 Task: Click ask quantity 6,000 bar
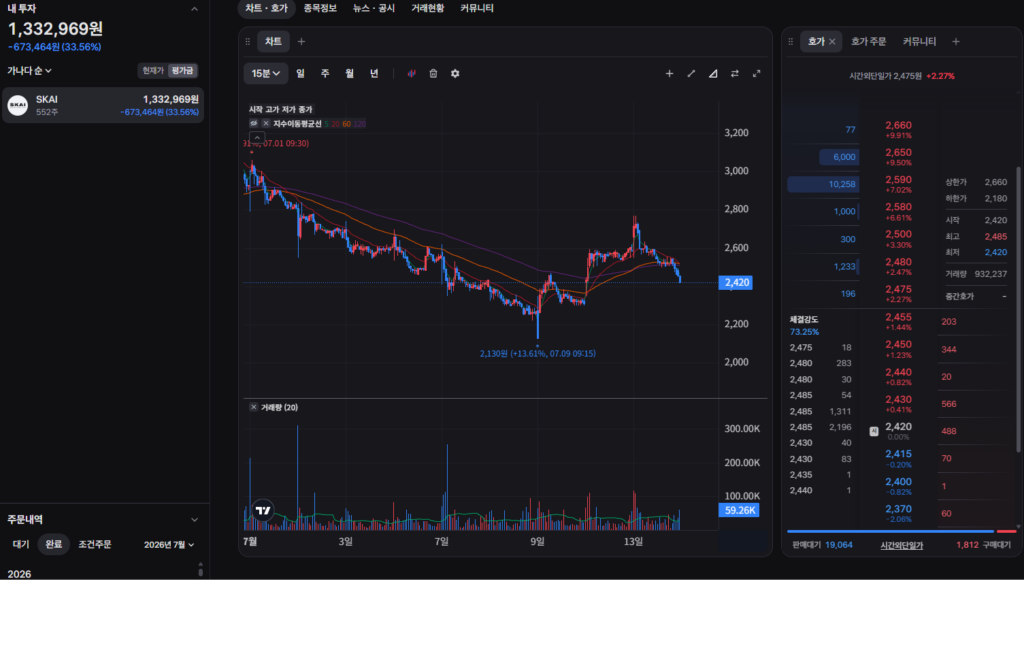[x=839, y=157]
